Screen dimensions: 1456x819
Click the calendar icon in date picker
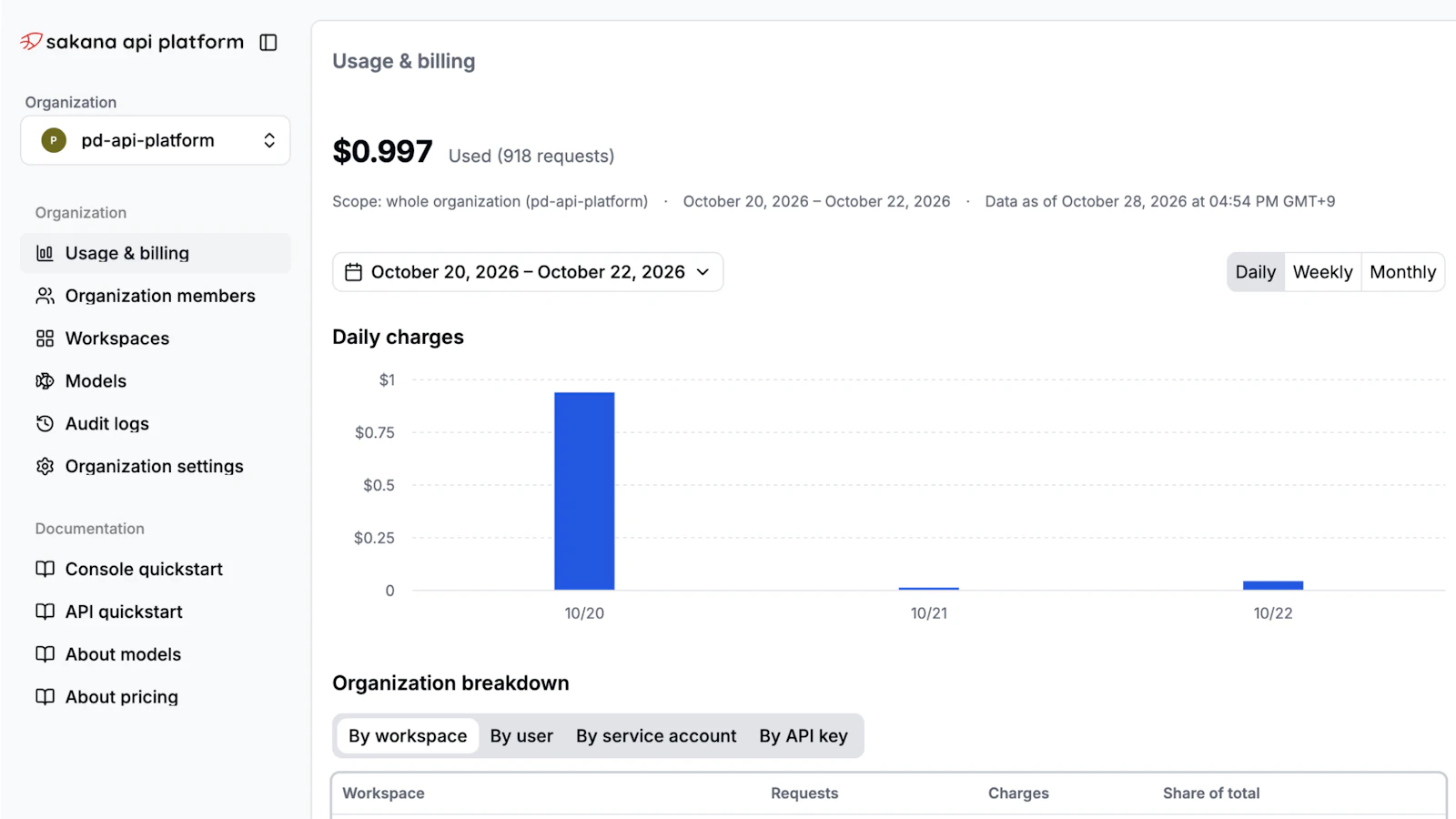(x=353, y=272)
